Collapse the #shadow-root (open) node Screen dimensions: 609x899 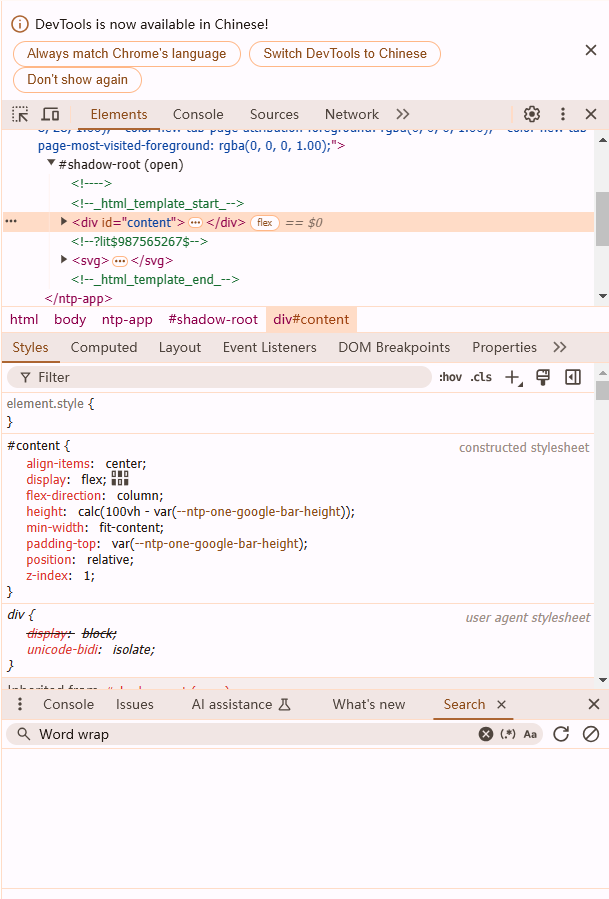click(51, 163)
